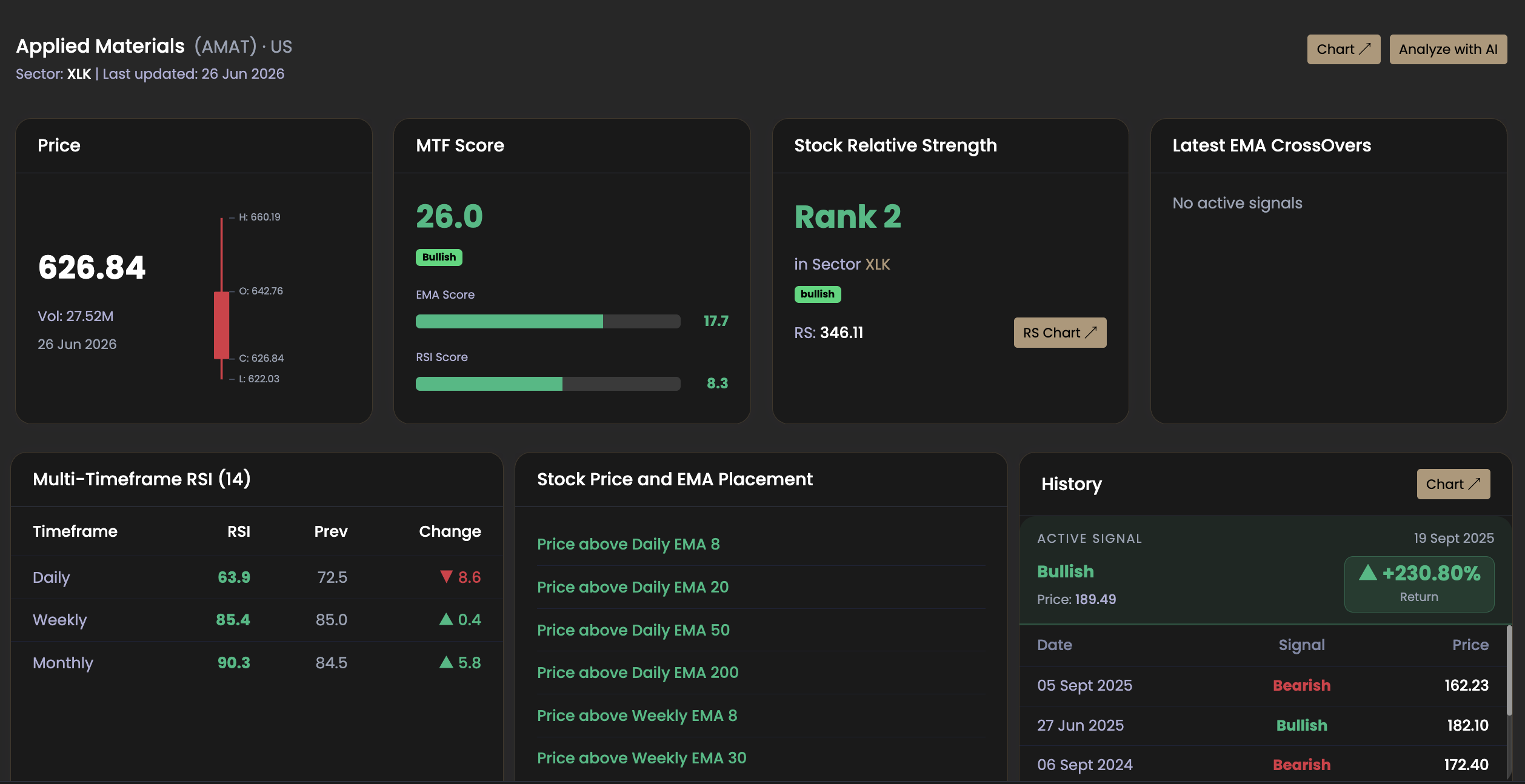This screenshot has height=784, width=1525.
Task: Click the No active signals text
Action: [x=1237, y=203]
